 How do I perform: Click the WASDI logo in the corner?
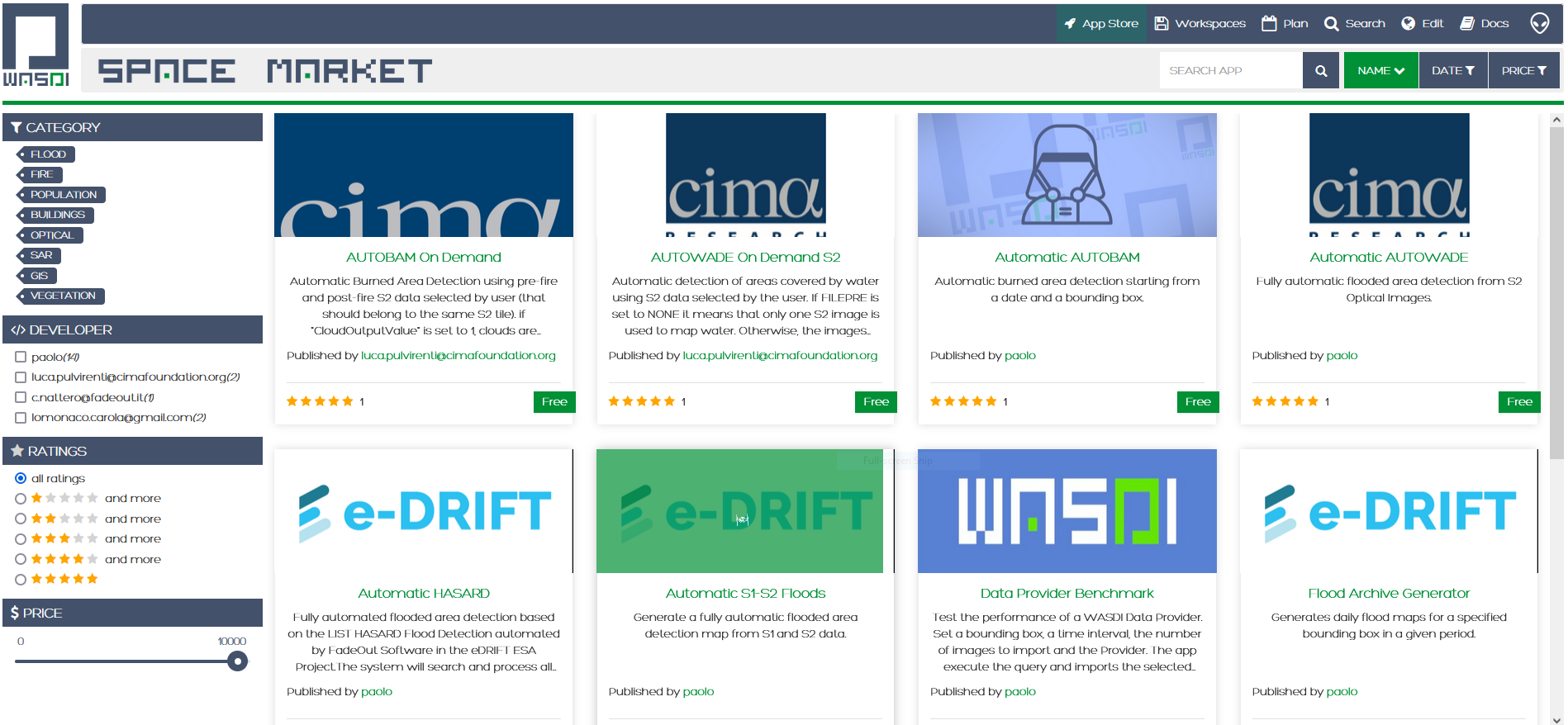click(36, 45)
